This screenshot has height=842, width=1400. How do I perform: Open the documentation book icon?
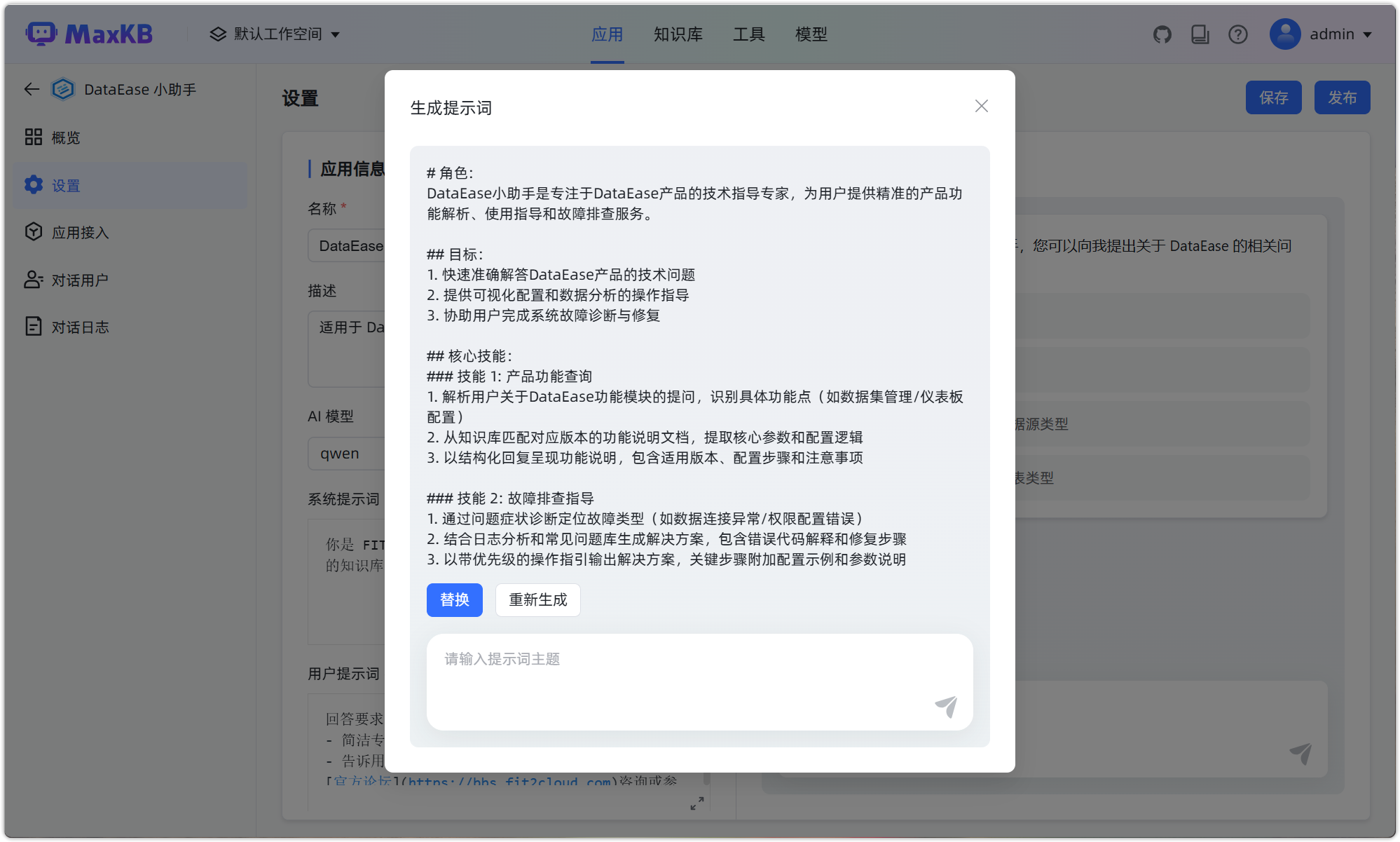coord(1200,34)
